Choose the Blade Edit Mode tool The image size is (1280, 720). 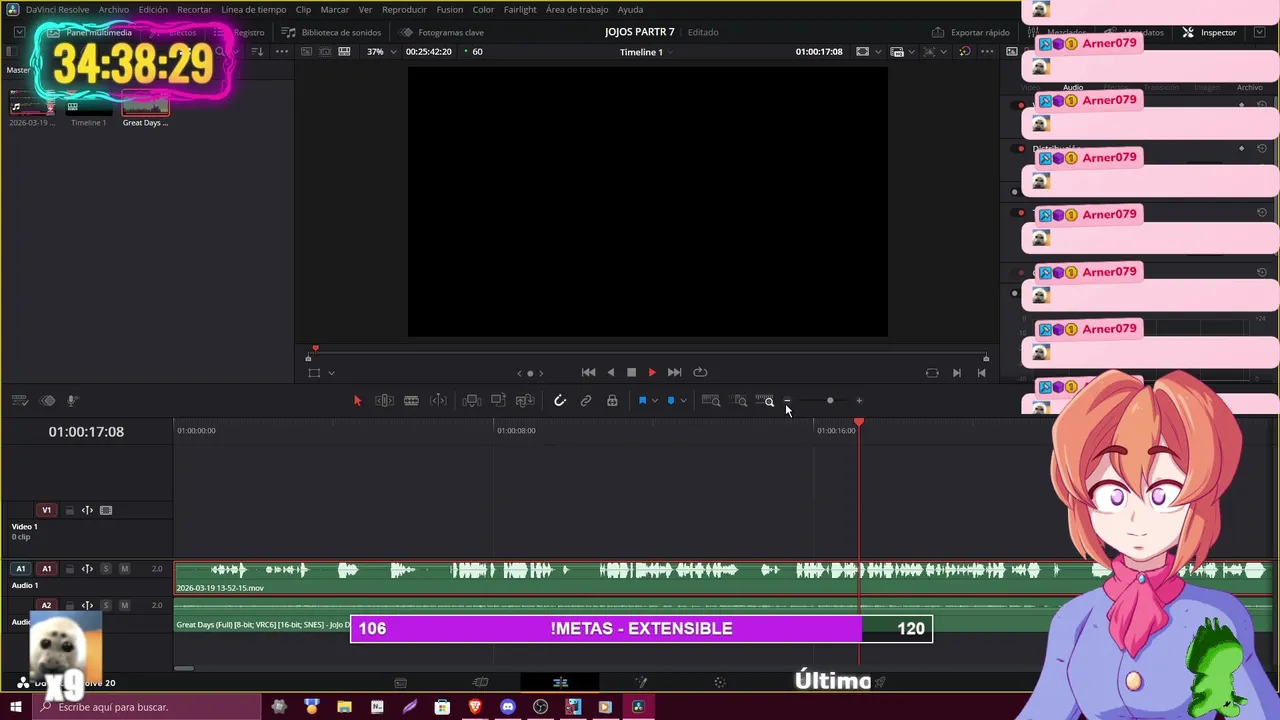411,401
